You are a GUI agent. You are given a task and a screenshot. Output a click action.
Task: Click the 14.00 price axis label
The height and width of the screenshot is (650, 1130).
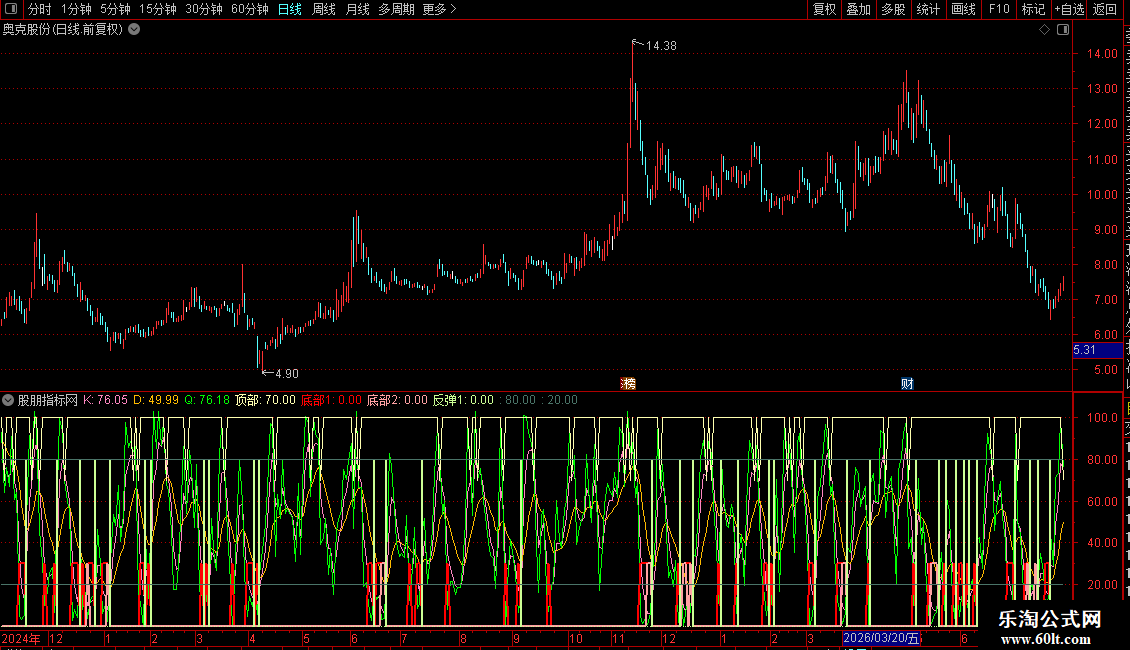tap(1103, 53)
